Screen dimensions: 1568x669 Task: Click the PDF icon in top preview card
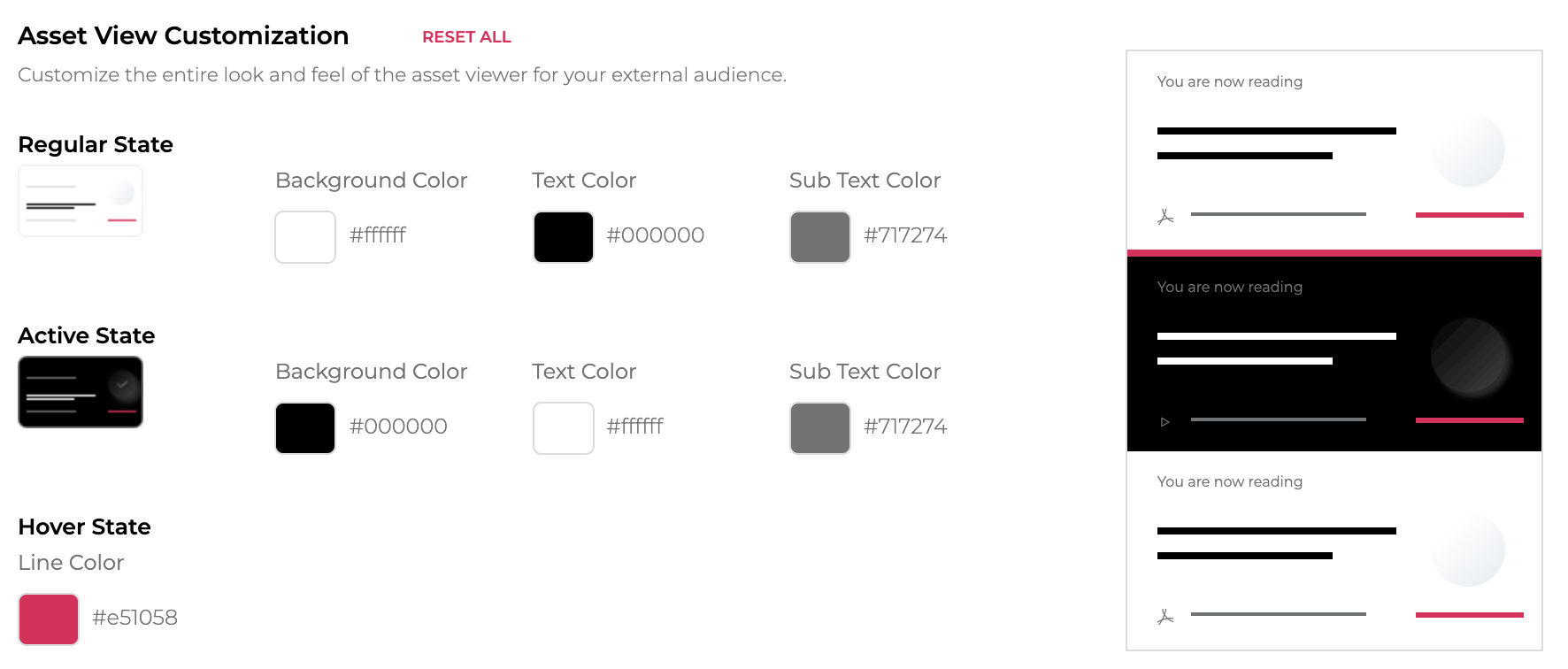[1165, 217]
